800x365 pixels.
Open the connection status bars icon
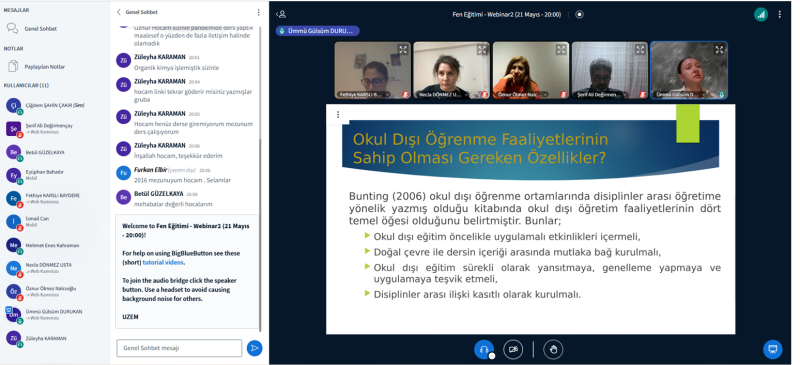tap(761, 14)
